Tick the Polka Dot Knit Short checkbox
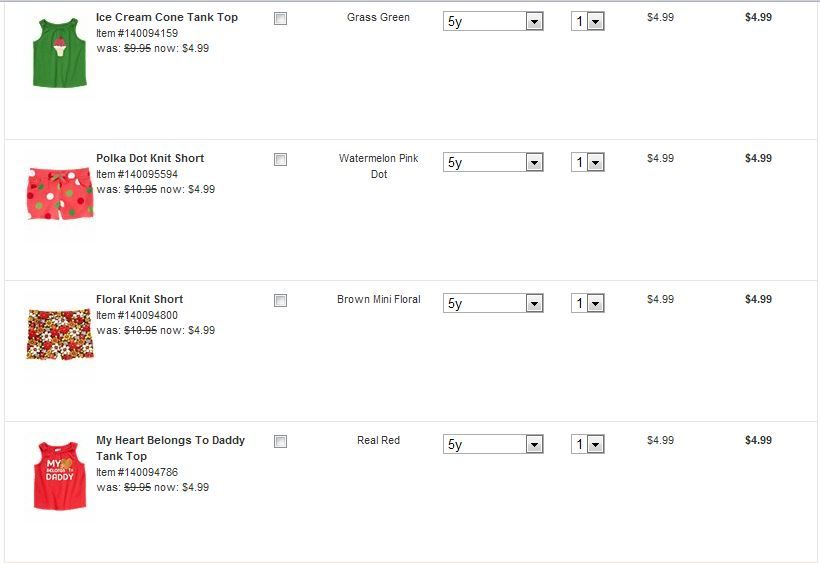820x563 pixels. 280,159
